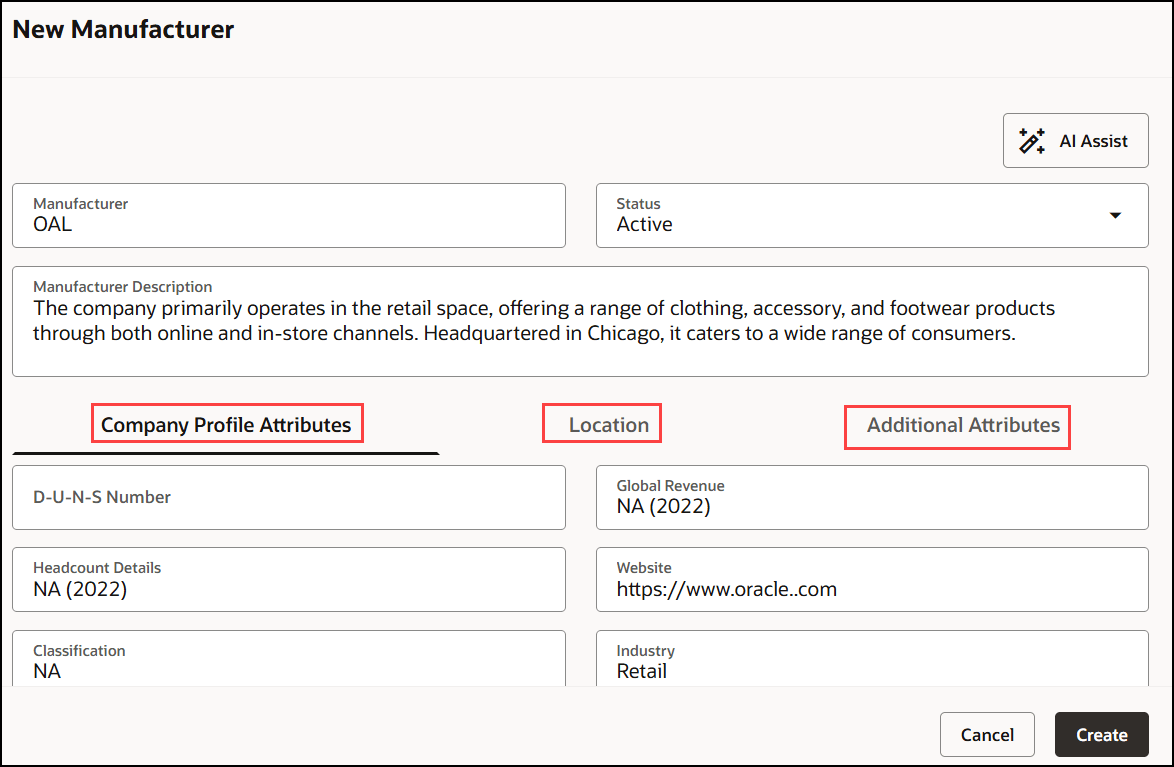Click the empty D-U-N-S Number field
The width and height of the screenshot is (1174, 767).
coord(289,497)
